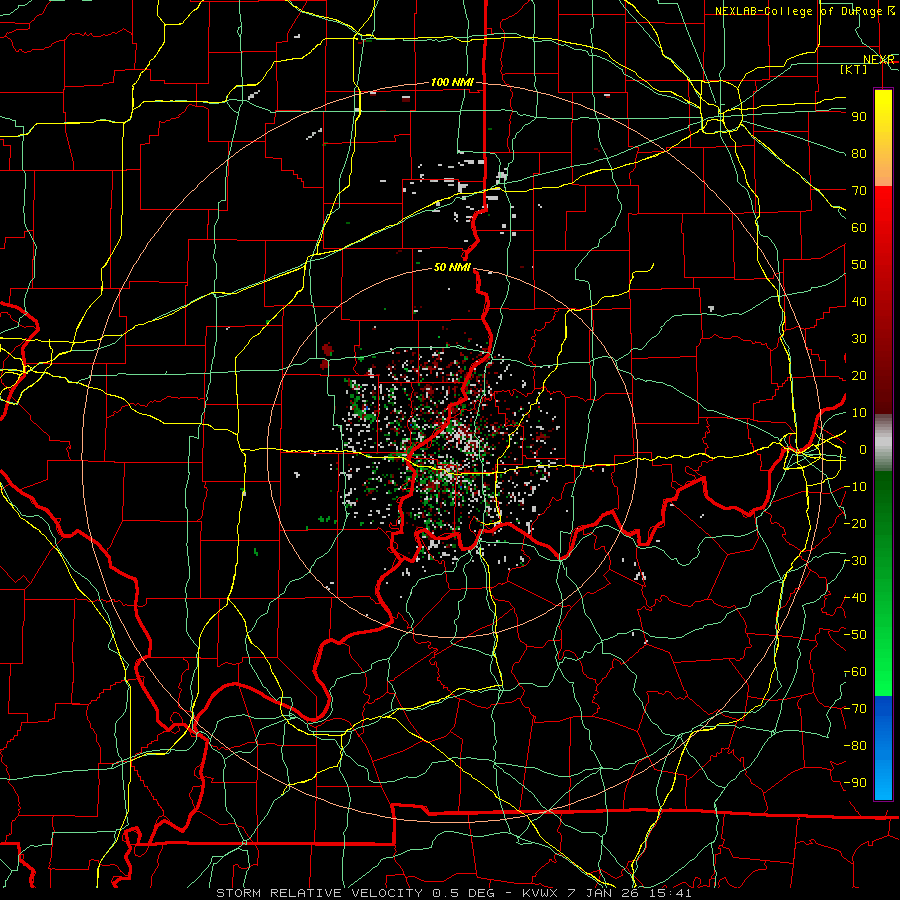Click the positive 10 knot scale label
This screenshot has height=900, width=900.
pos(859,413)
